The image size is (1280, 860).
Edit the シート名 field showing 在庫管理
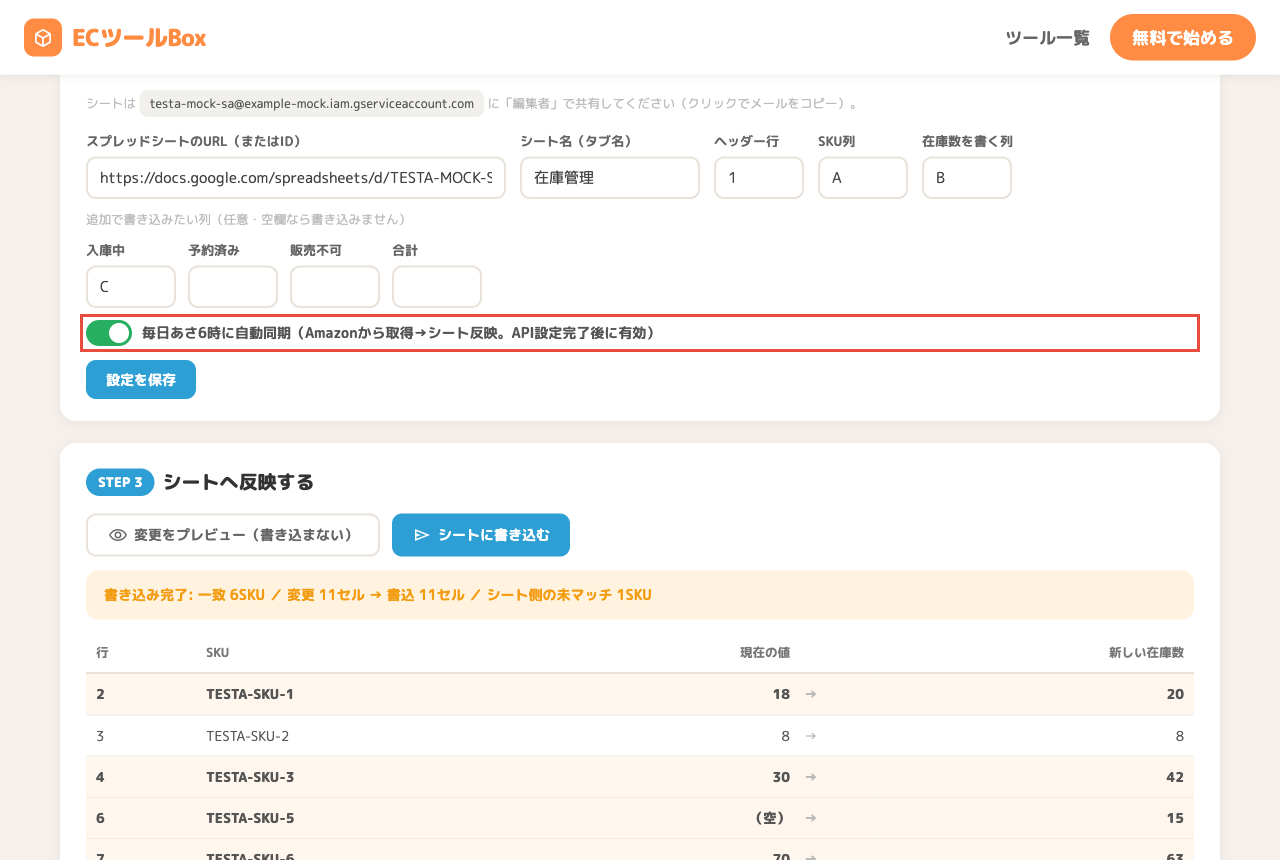pyautogui.click(x=610, y=178)
